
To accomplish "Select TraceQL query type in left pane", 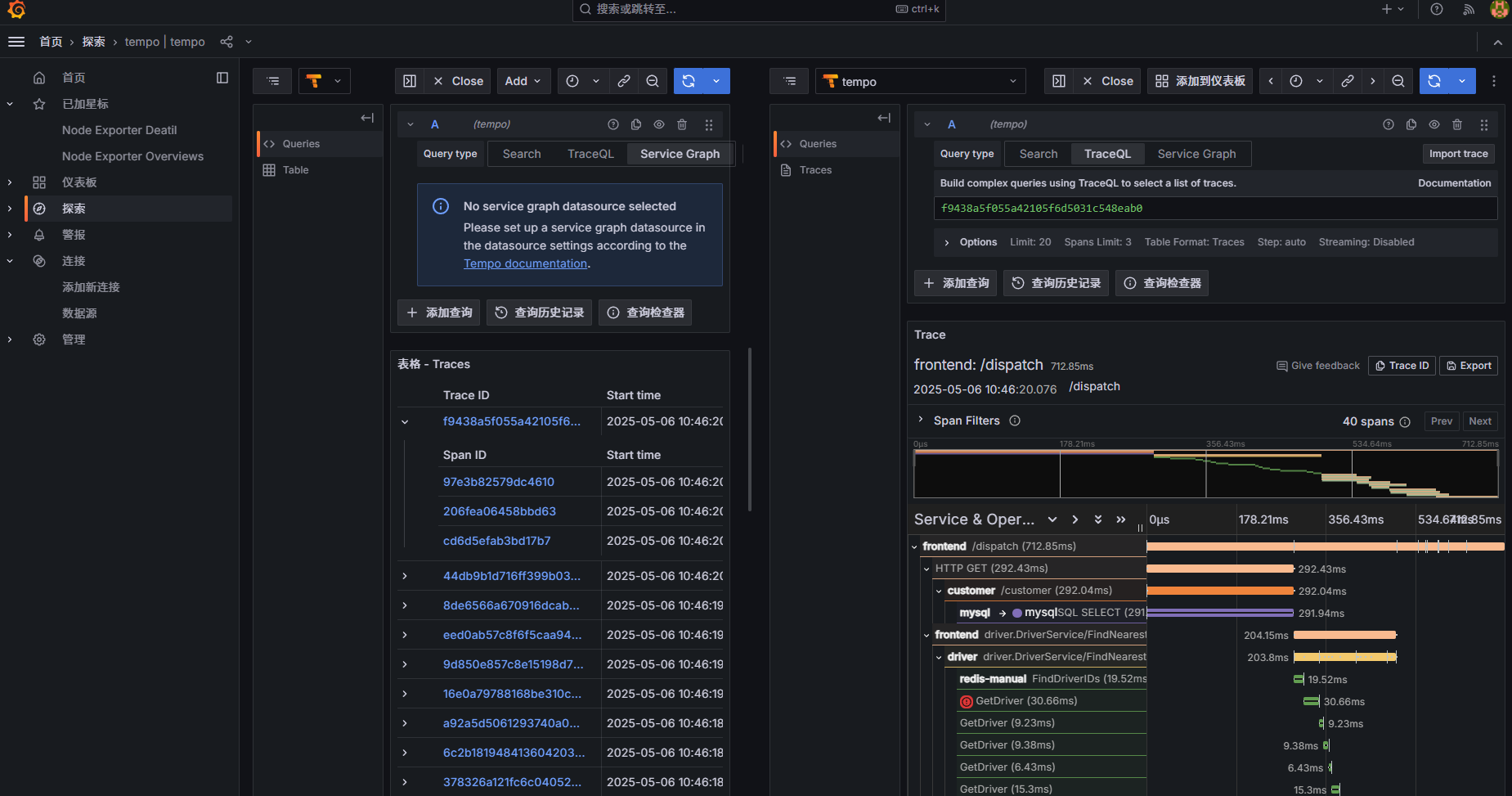I will tap(590, 154).
